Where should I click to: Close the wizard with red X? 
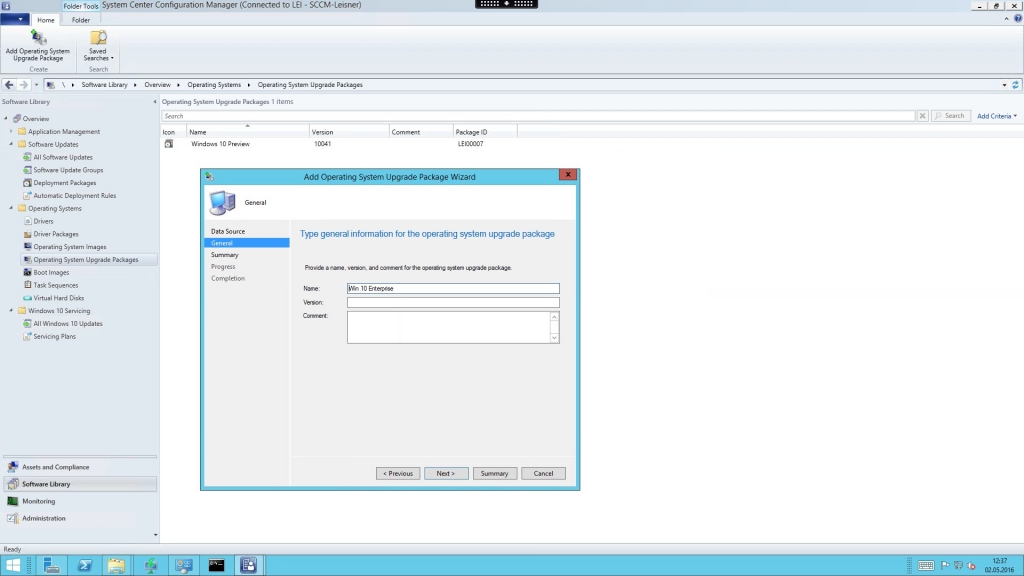[568, 174]
